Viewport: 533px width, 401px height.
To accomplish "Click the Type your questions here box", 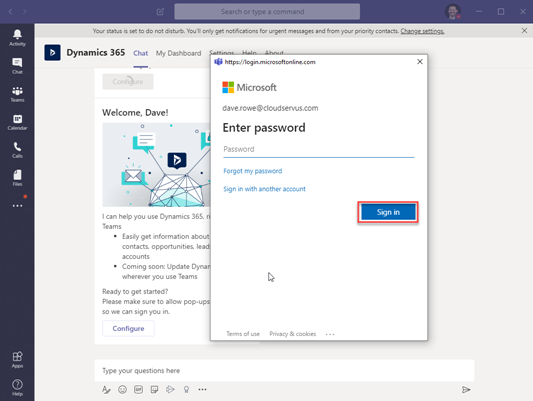I will tap(284, 370).
